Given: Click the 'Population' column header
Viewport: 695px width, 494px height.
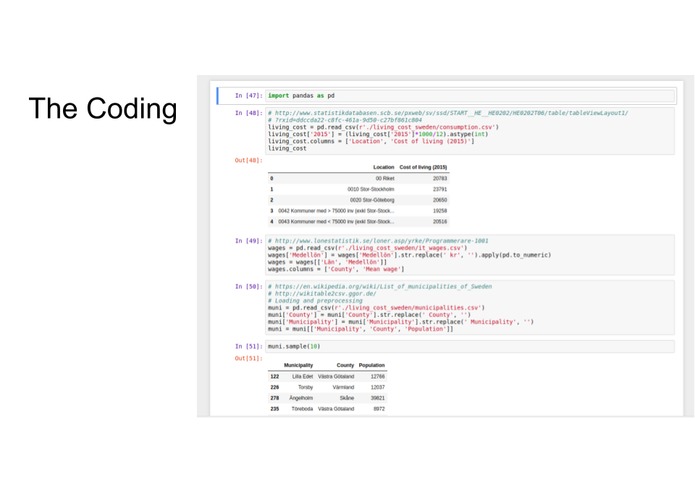Looking at the screenshot, I should [372, 366].
